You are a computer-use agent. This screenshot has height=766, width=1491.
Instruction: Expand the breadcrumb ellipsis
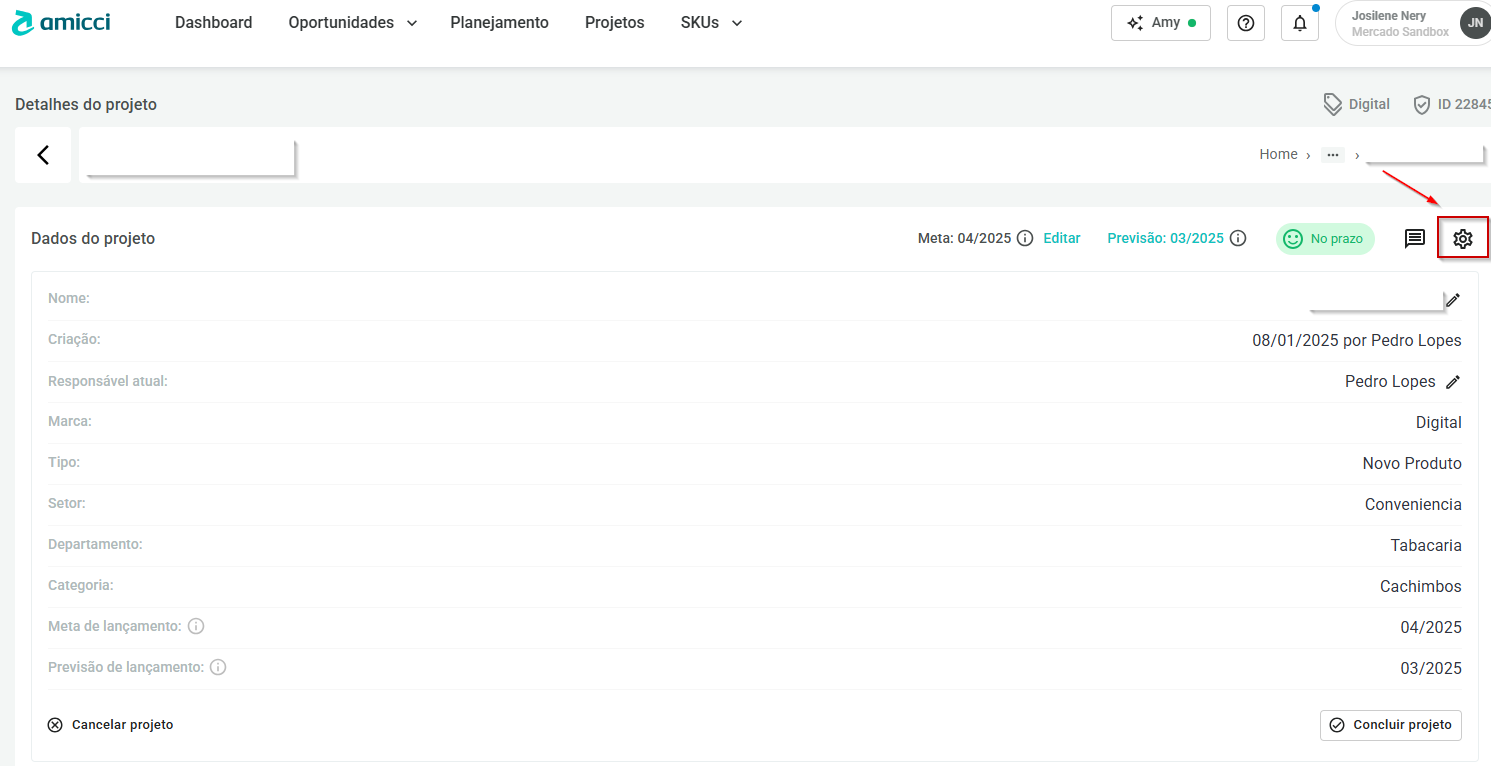(x=1332, y=155)
